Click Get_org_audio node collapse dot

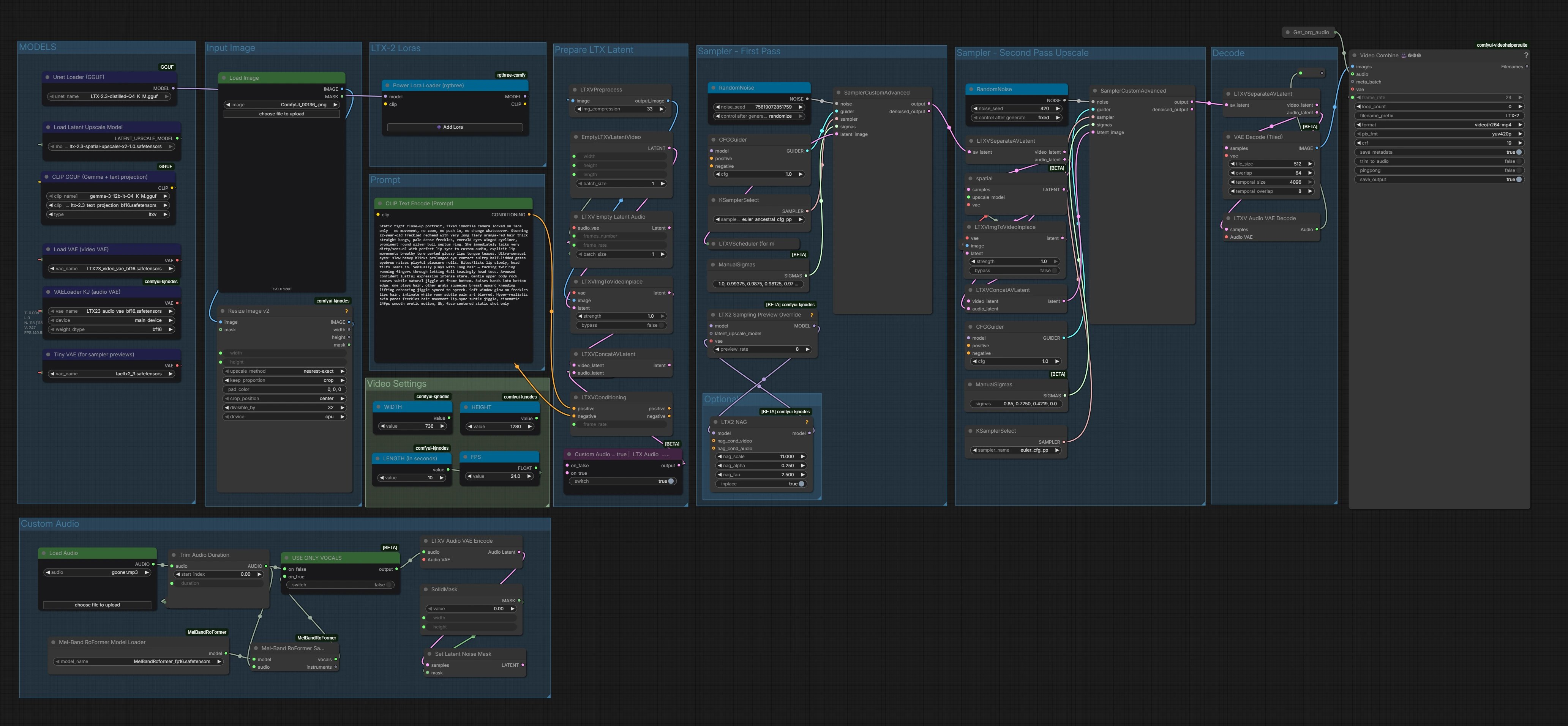pos(1287,32)
